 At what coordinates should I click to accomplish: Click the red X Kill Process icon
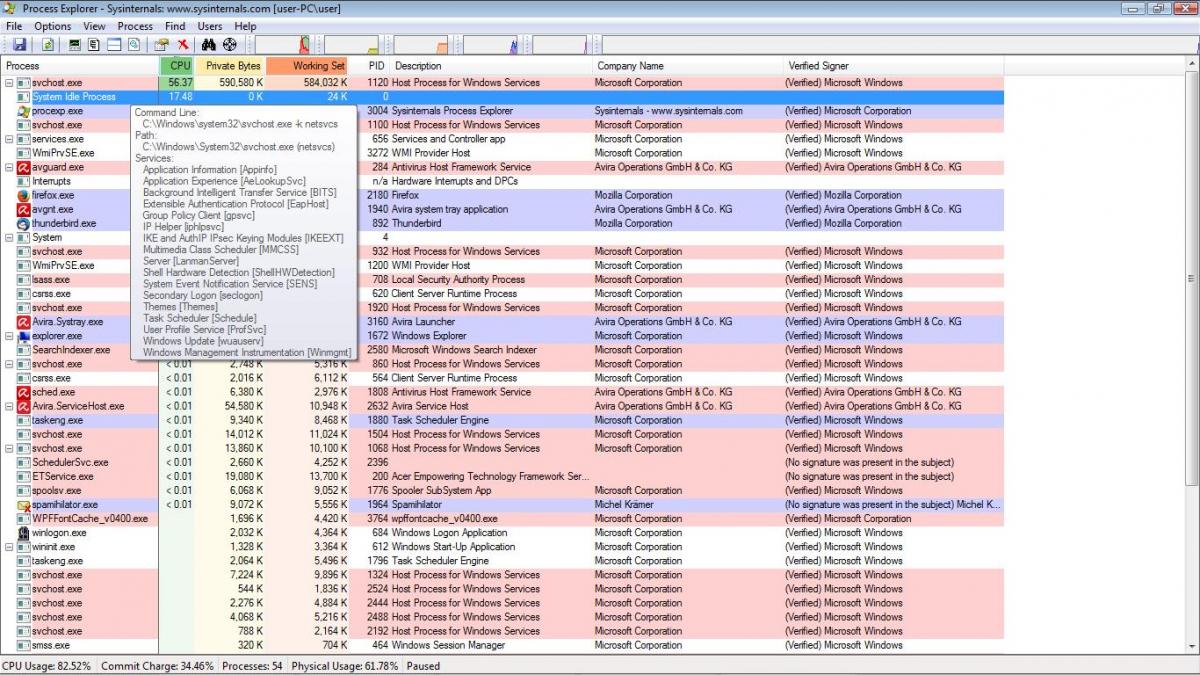pos(183,45)
